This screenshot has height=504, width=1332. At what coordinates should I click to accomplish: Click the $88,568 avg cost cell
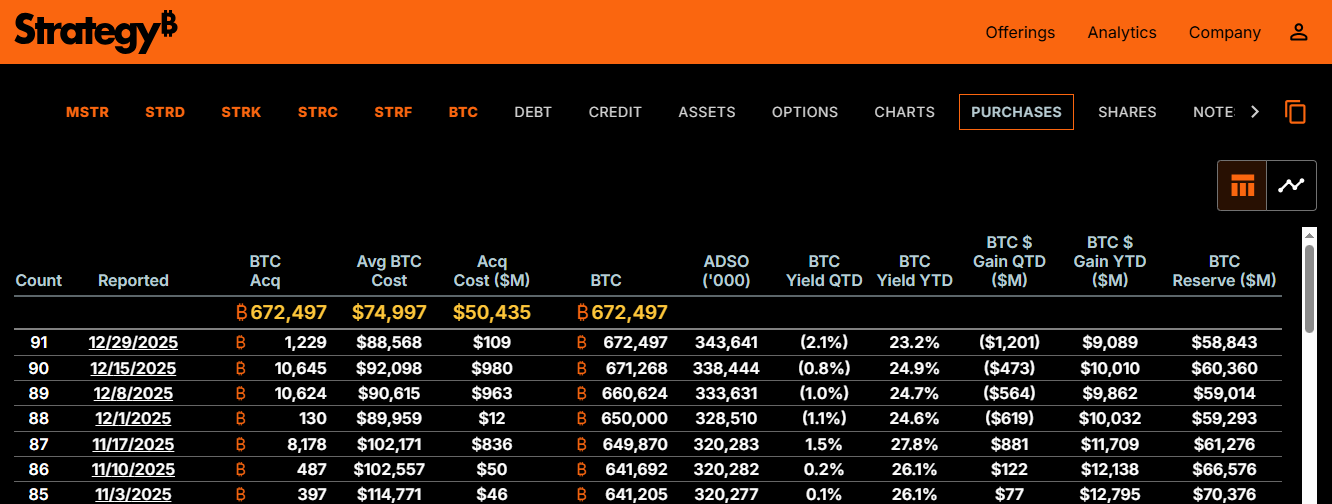389,343
